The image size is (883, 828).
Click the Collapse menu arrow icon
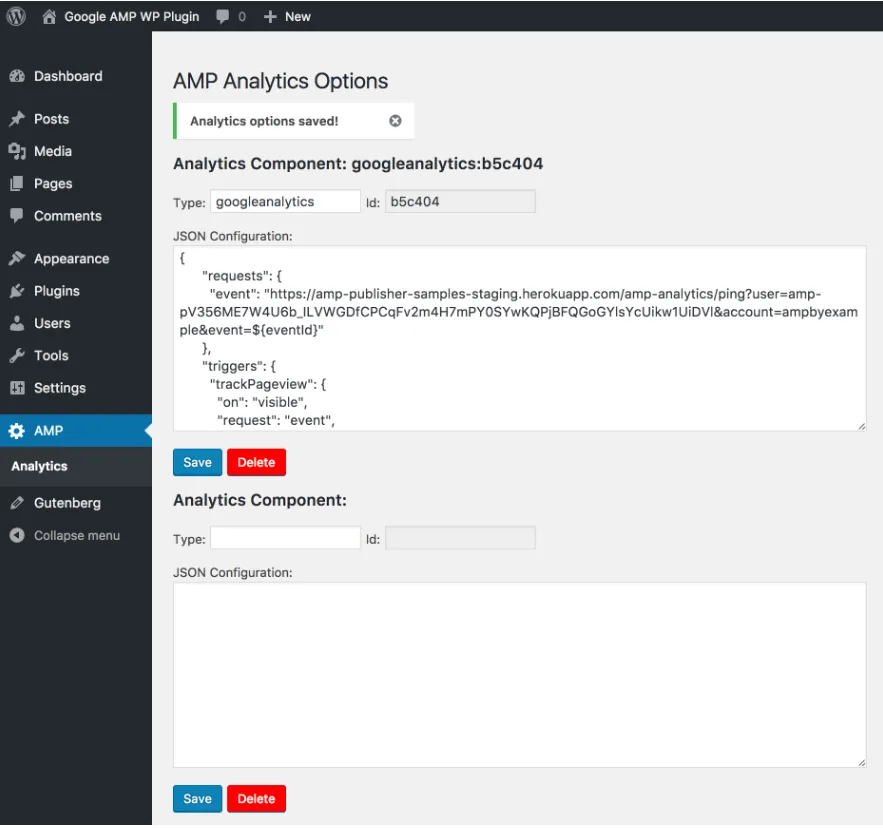[17, 535]
